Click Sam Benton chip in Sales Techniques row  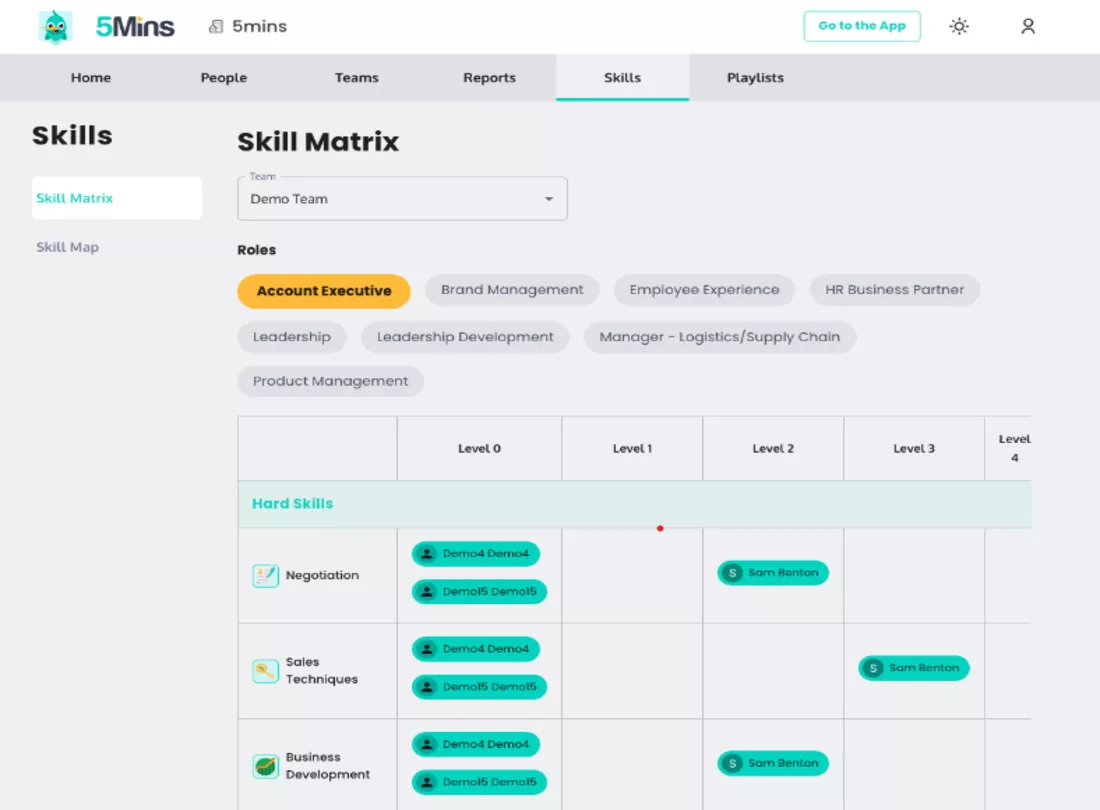(913, 668)
